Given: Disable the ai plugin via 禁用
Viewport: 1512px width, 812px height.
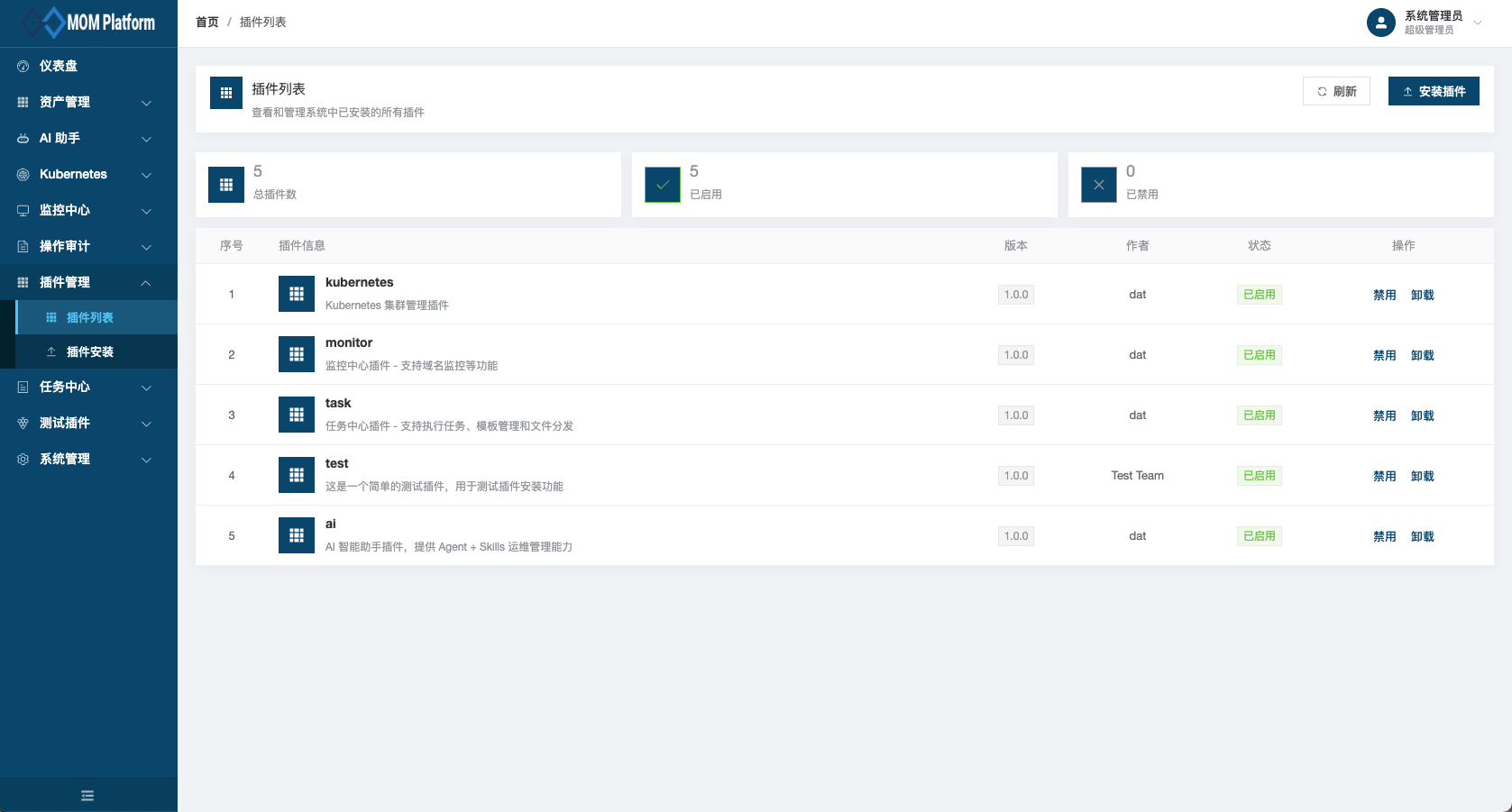Looking at the screenshot, I should (1385, 536).
